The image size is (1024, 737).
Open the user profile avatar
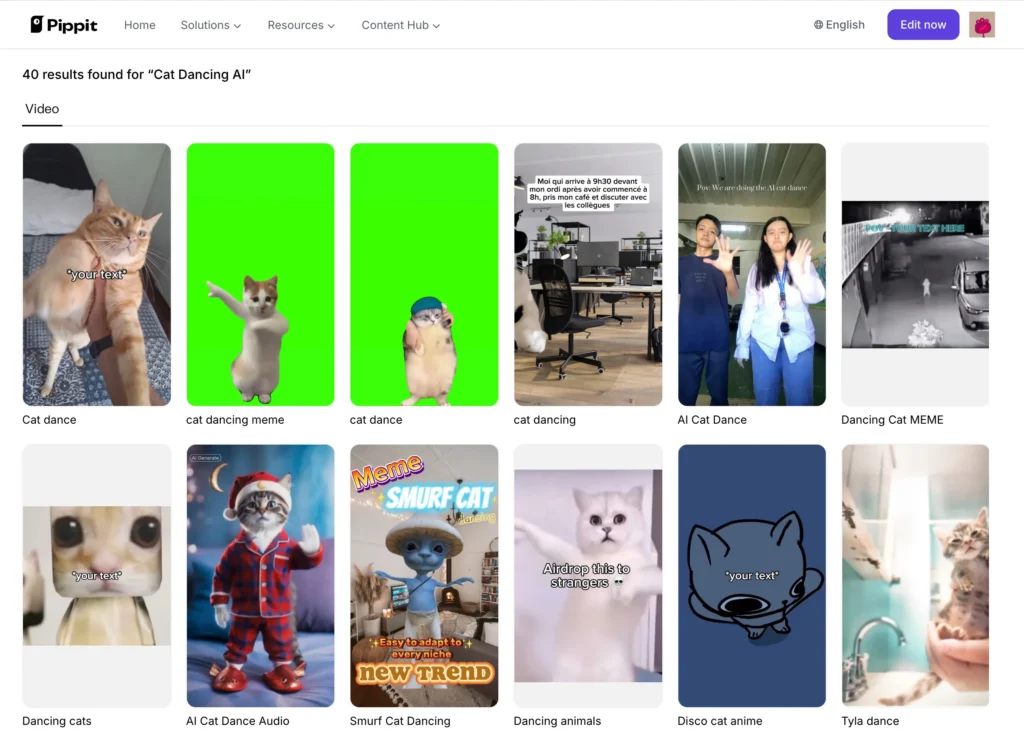(x=982, y=25)
